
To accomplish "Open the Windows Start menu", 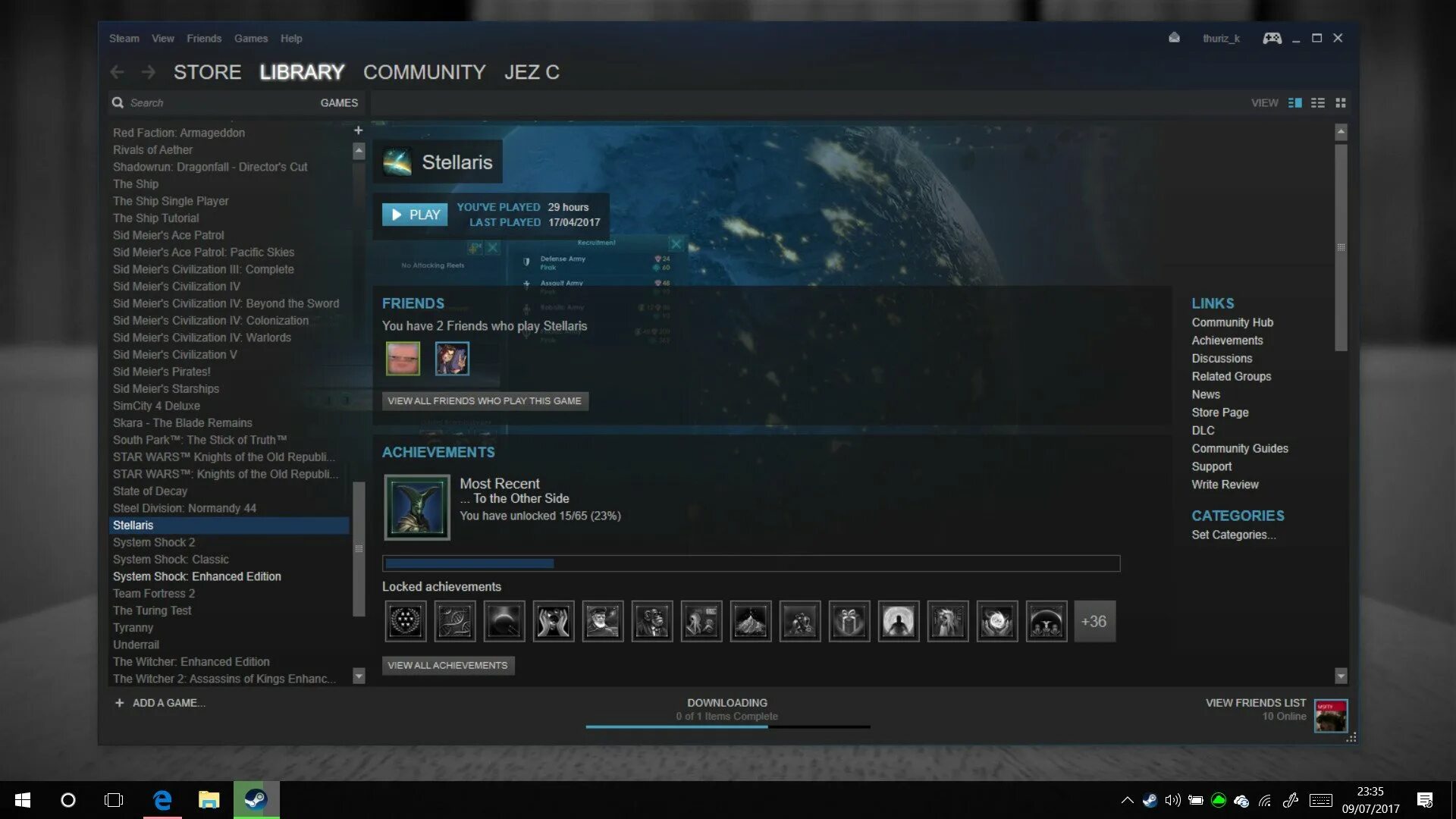I will point(23,800).
